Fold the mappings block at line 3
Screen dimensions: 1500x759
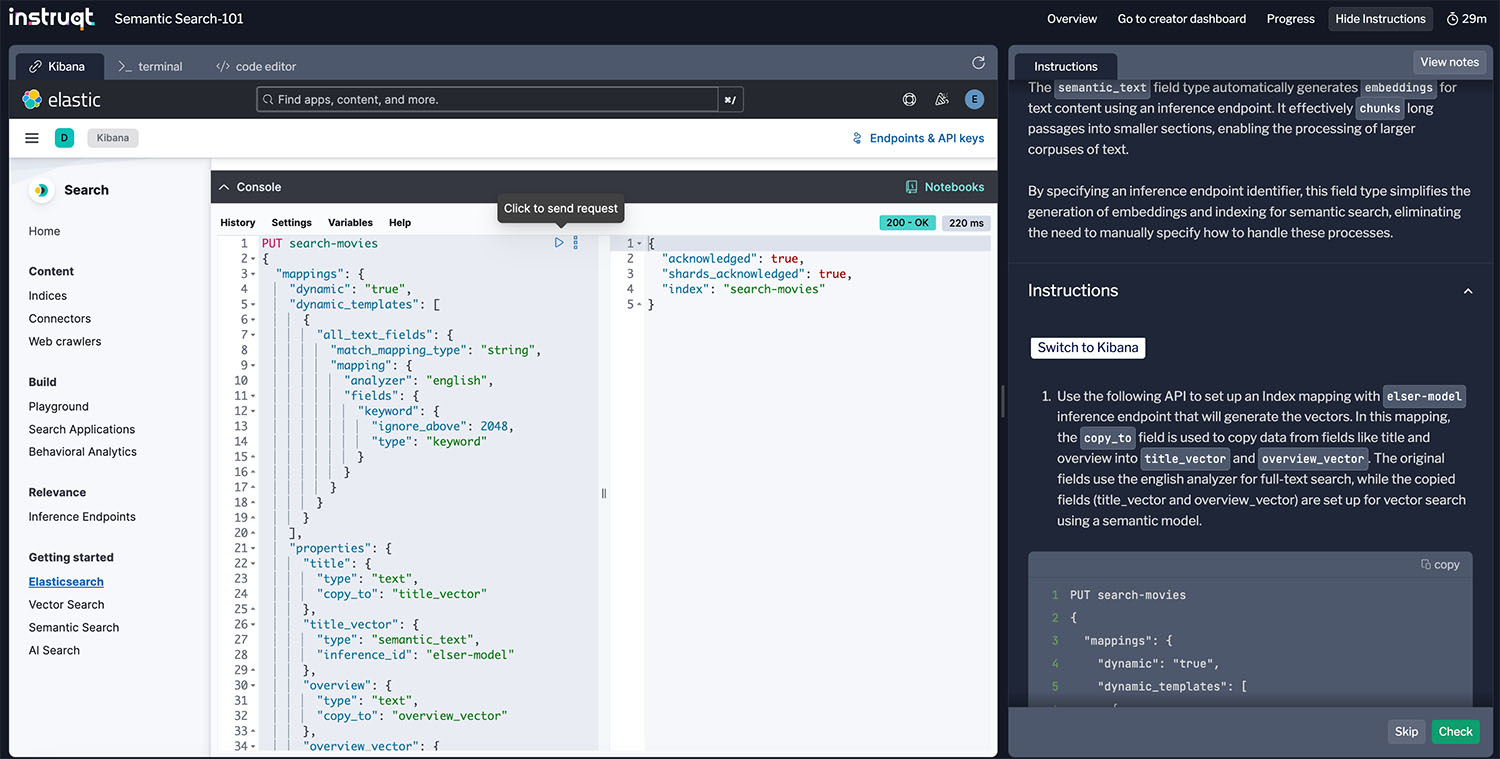click(253, 274)
